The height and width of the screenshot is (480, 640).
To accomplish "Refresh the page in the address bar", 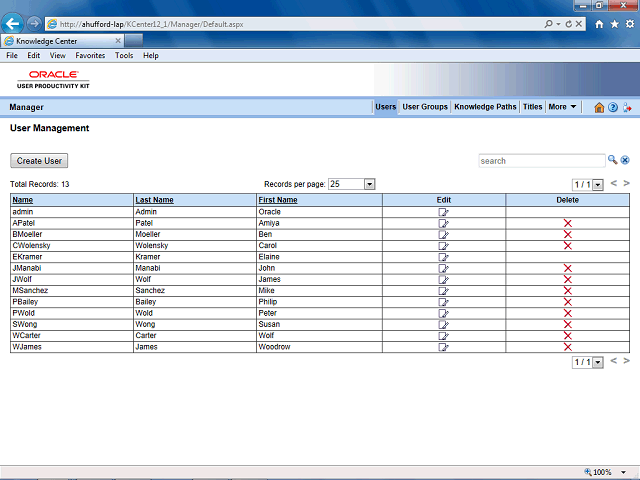I will click(x=569, y=24).
